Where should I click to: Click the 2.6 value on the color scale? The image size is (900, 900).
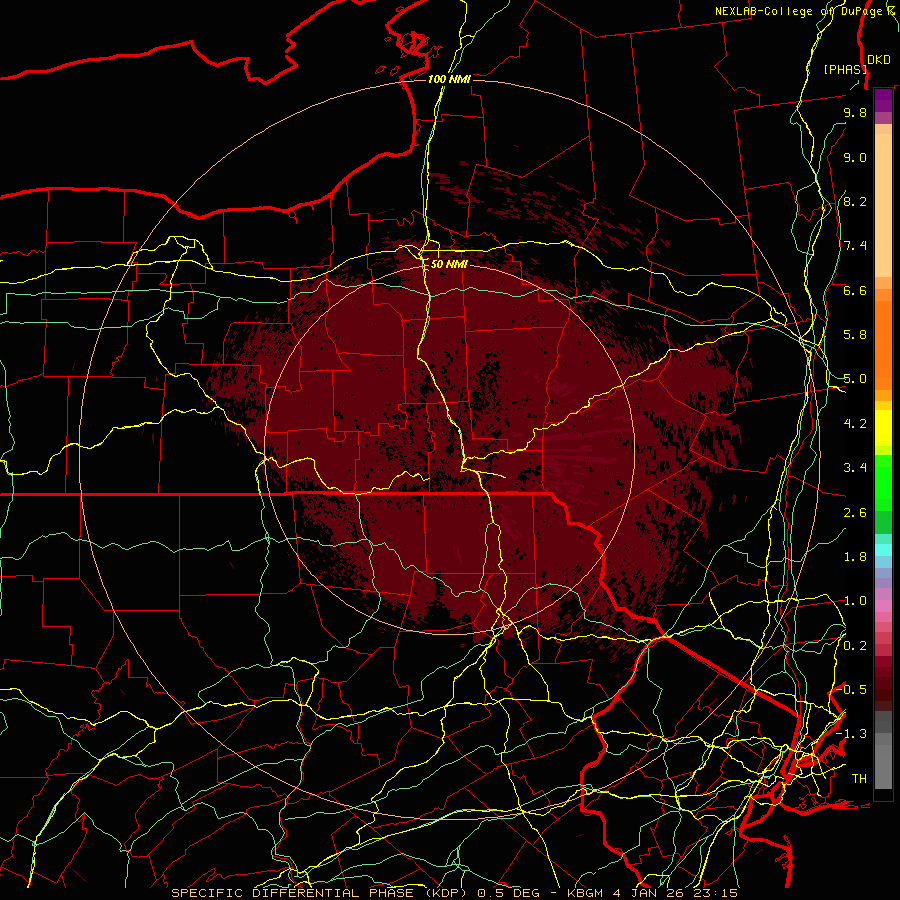click(855, 512)
